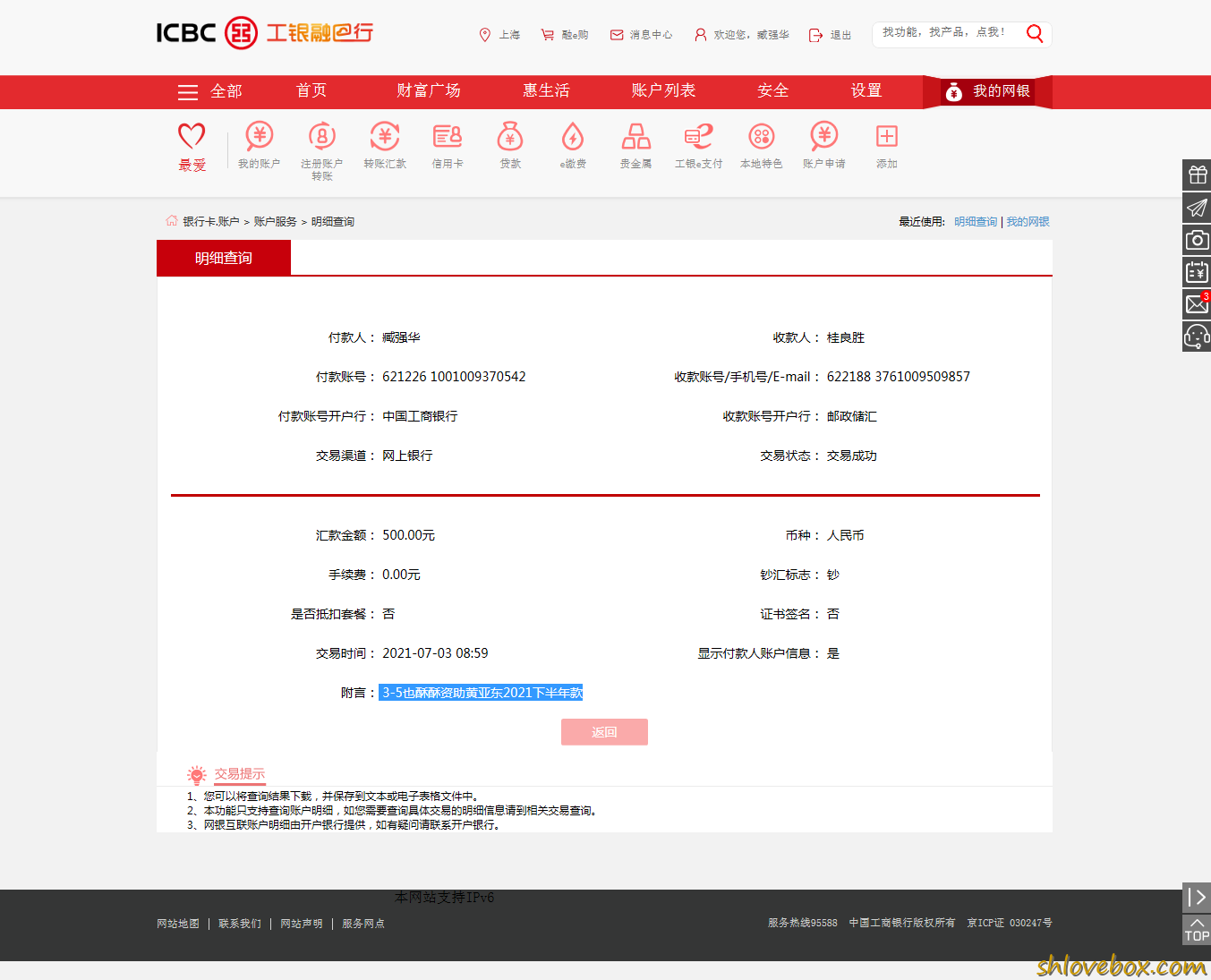Click transaction time 2021-07-03 08:59
The width and height of the screenshot is (1211, 980).
pos(435,653)
